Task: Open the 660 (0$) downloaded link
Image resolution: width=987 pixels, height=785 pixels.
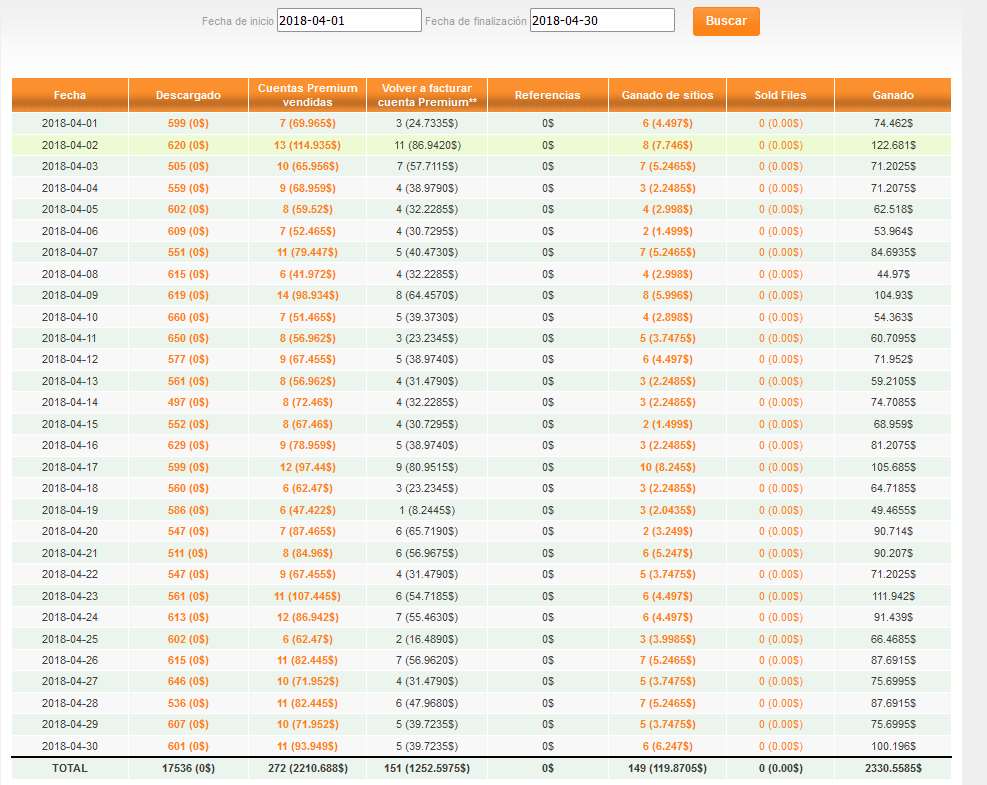Action: [x=188, y=317]
